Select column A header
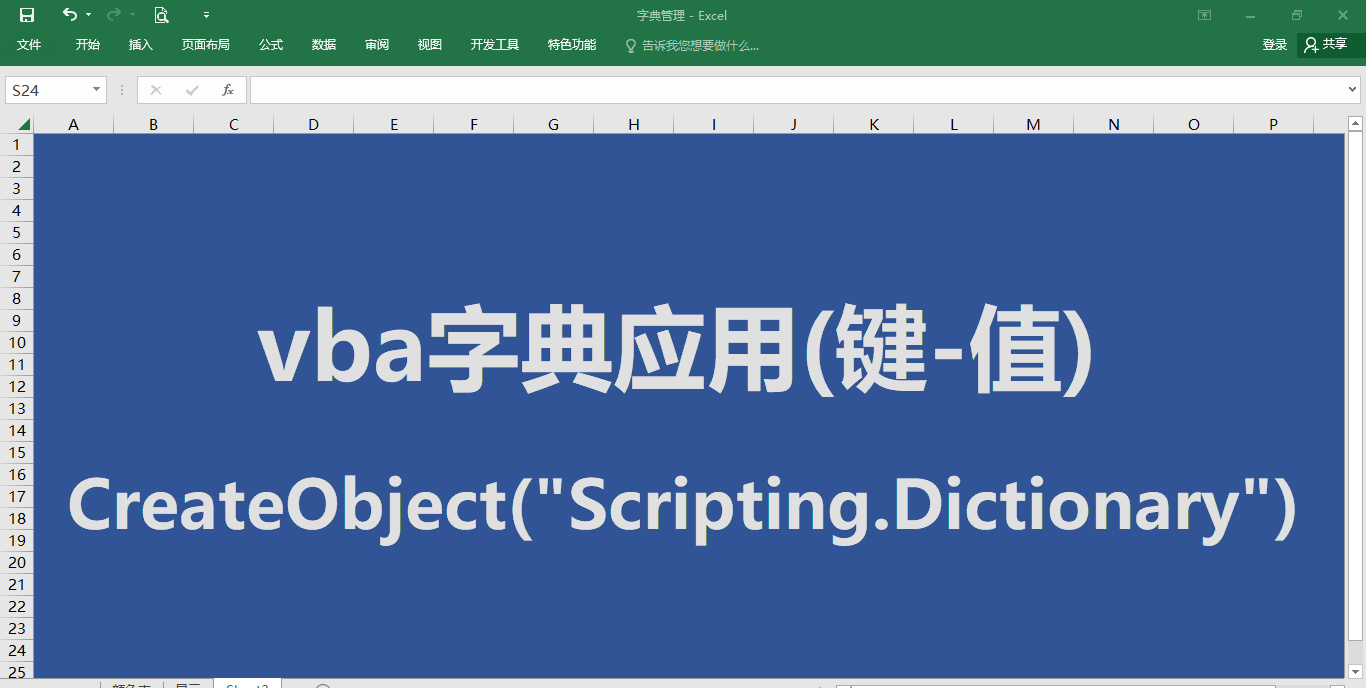 (74, 125)
